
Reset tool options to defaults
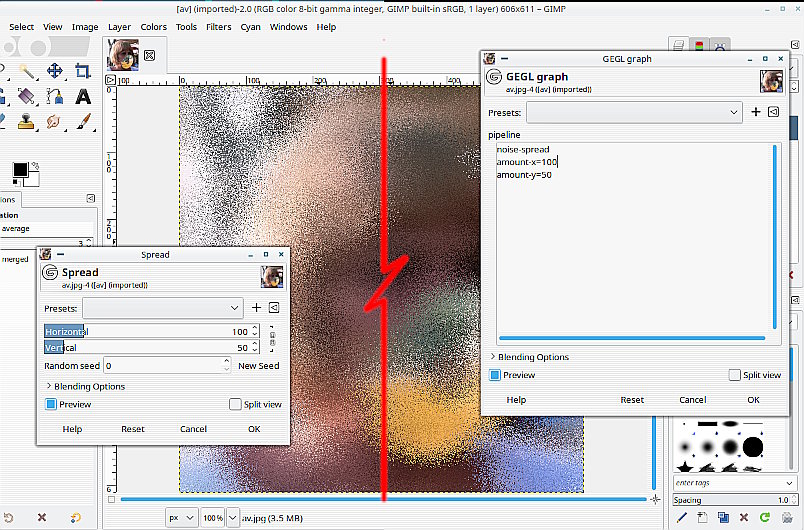pos(76,518)
